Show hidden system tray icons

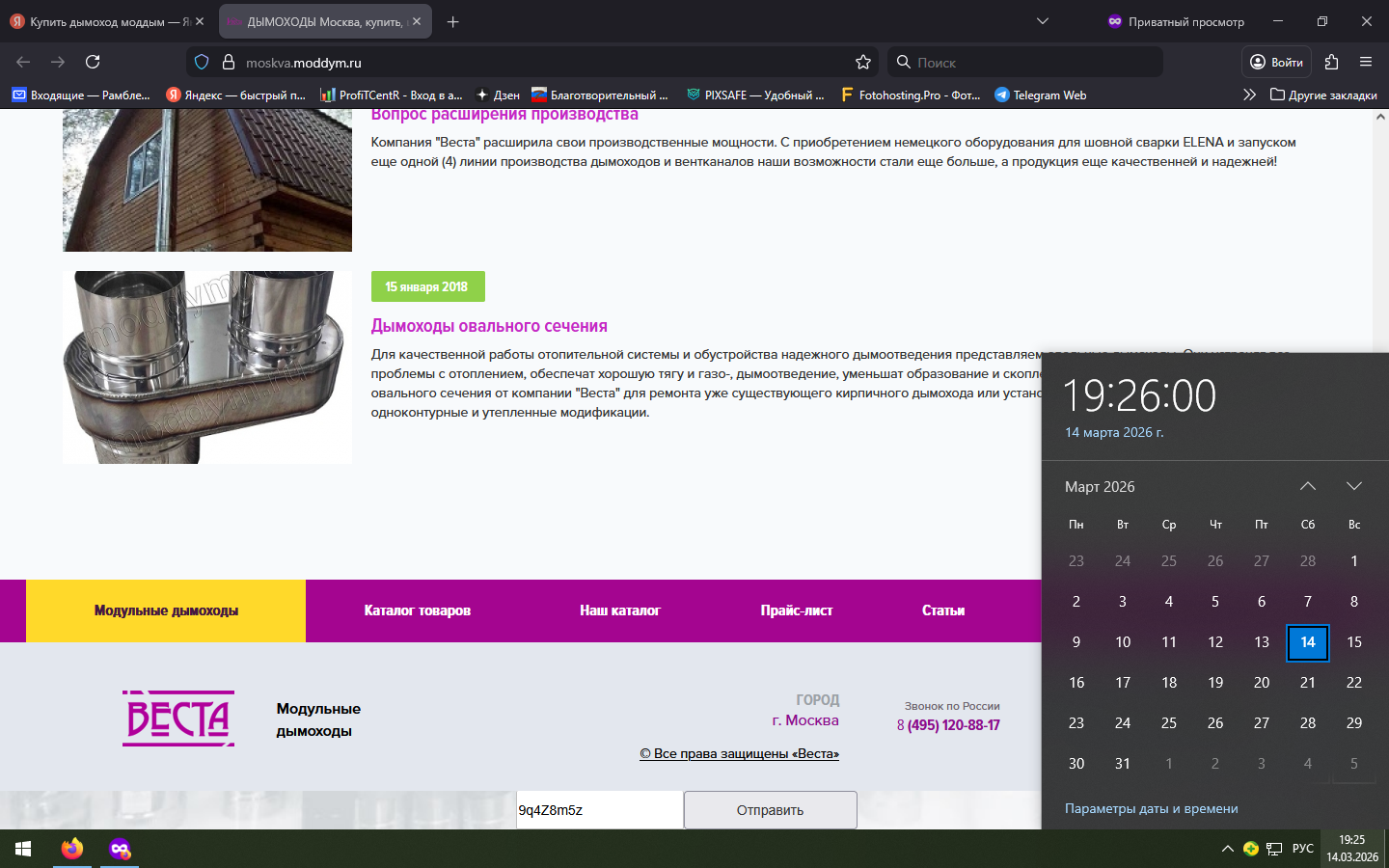tap(1227, 849)
